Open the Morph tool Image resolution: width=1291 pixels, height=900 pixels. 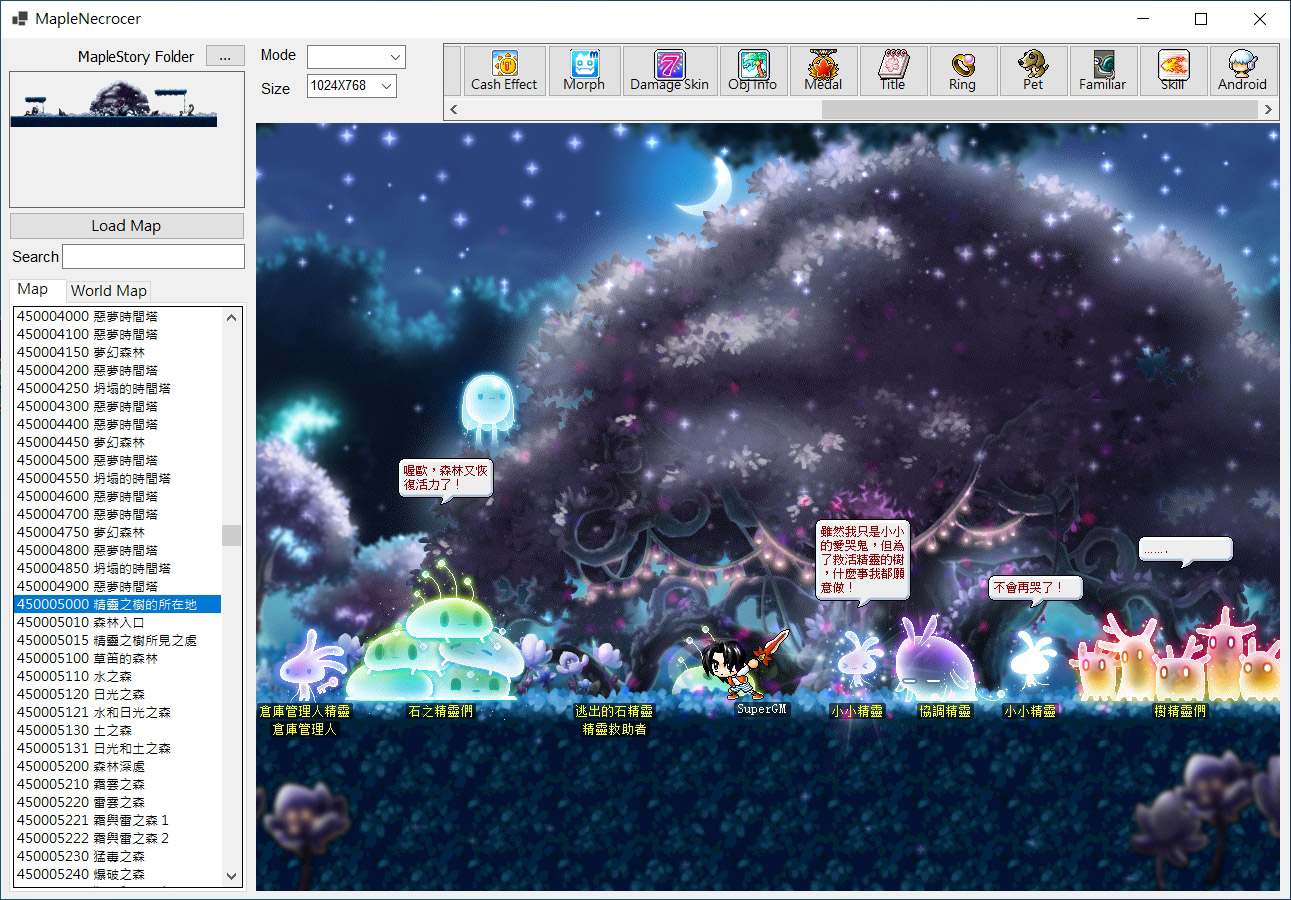[584, 71]
